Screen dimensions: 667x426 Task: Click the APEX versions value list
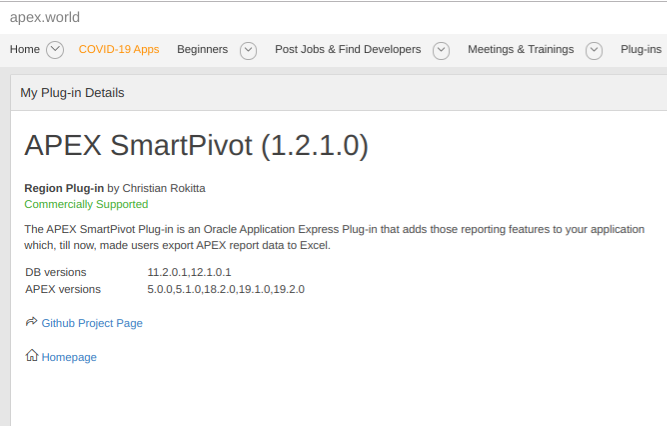pyautogui.click(x=226, y=289)
